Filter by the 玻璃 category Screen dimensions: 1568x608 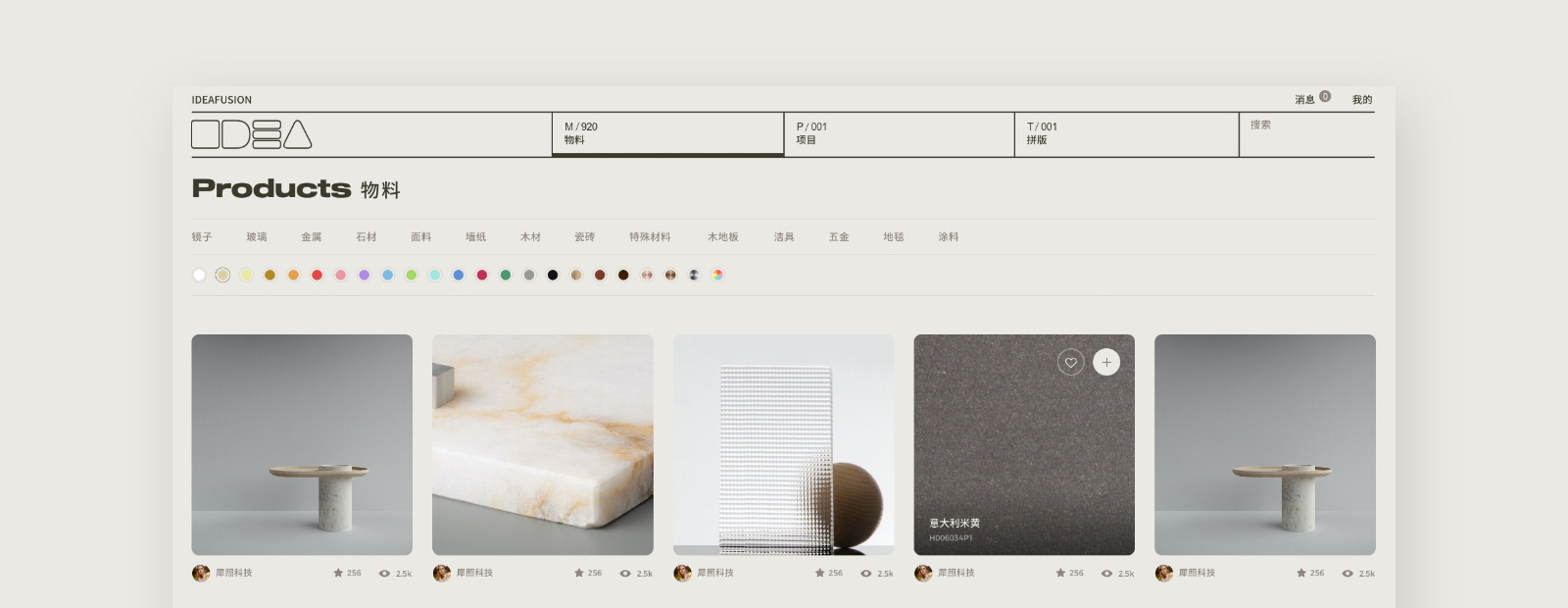(x=257, y=237)
